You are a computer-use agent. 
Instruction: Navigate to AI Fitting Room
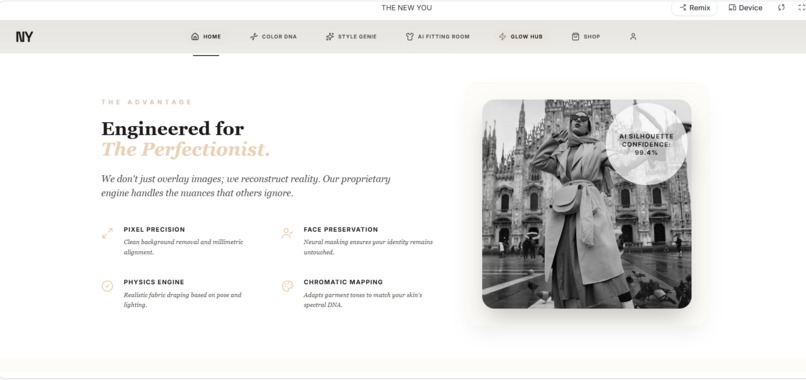(437, 37)
